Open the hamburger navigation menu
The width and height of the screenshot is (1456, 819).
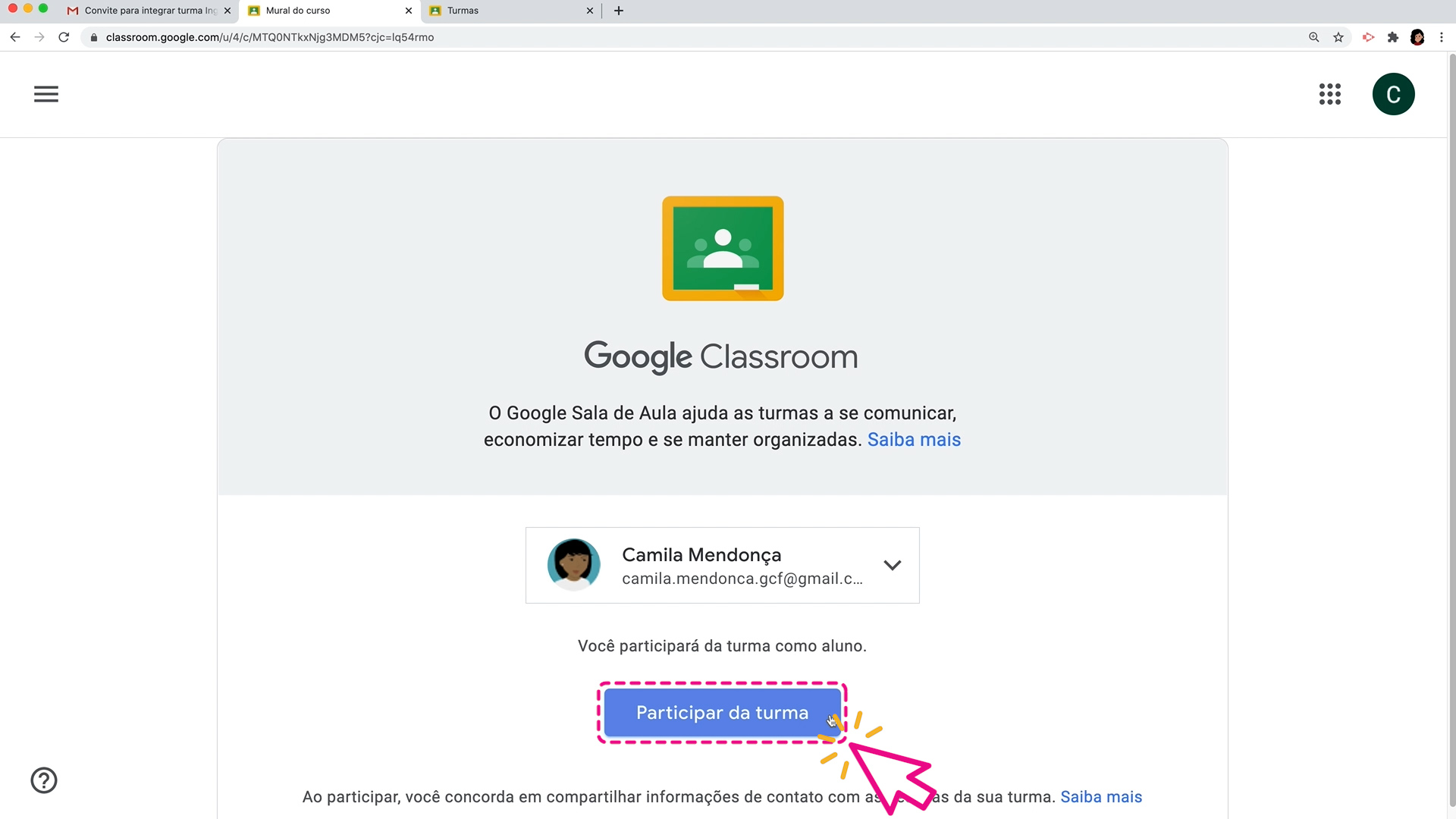(45, 94)
